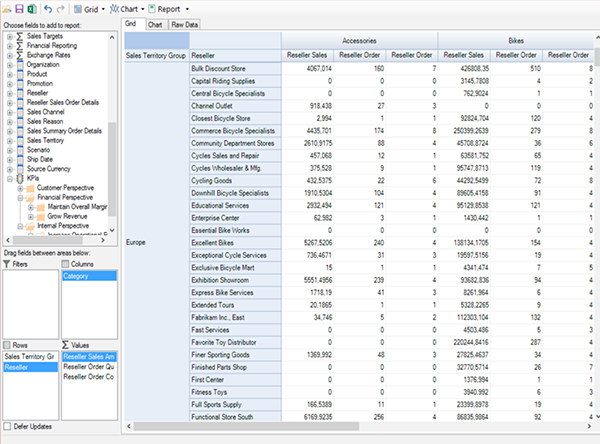Switch to the Raw Data tab
The height and width of the screenshot is (444, 600).
[184, 25]
